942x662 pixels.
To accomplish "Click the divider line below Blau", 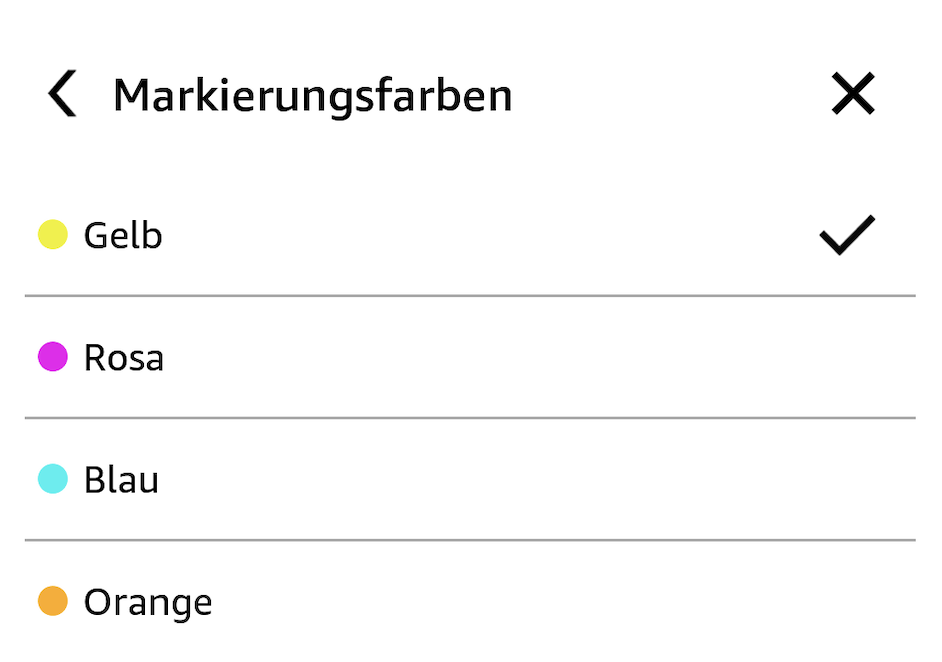I will [470, 540].
